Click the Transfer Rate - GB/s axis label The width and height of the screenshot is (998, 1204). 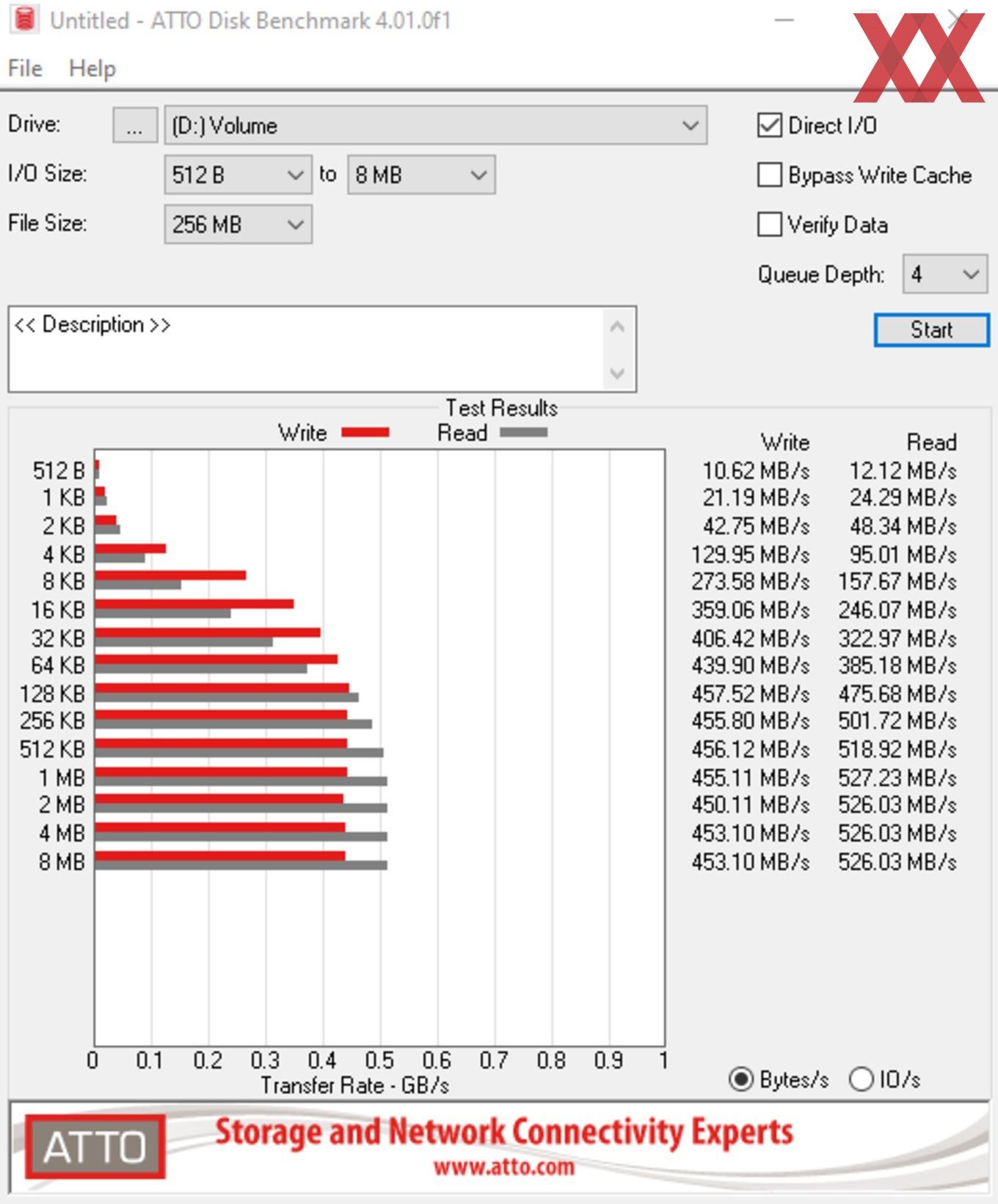(x=355, y=1085)
